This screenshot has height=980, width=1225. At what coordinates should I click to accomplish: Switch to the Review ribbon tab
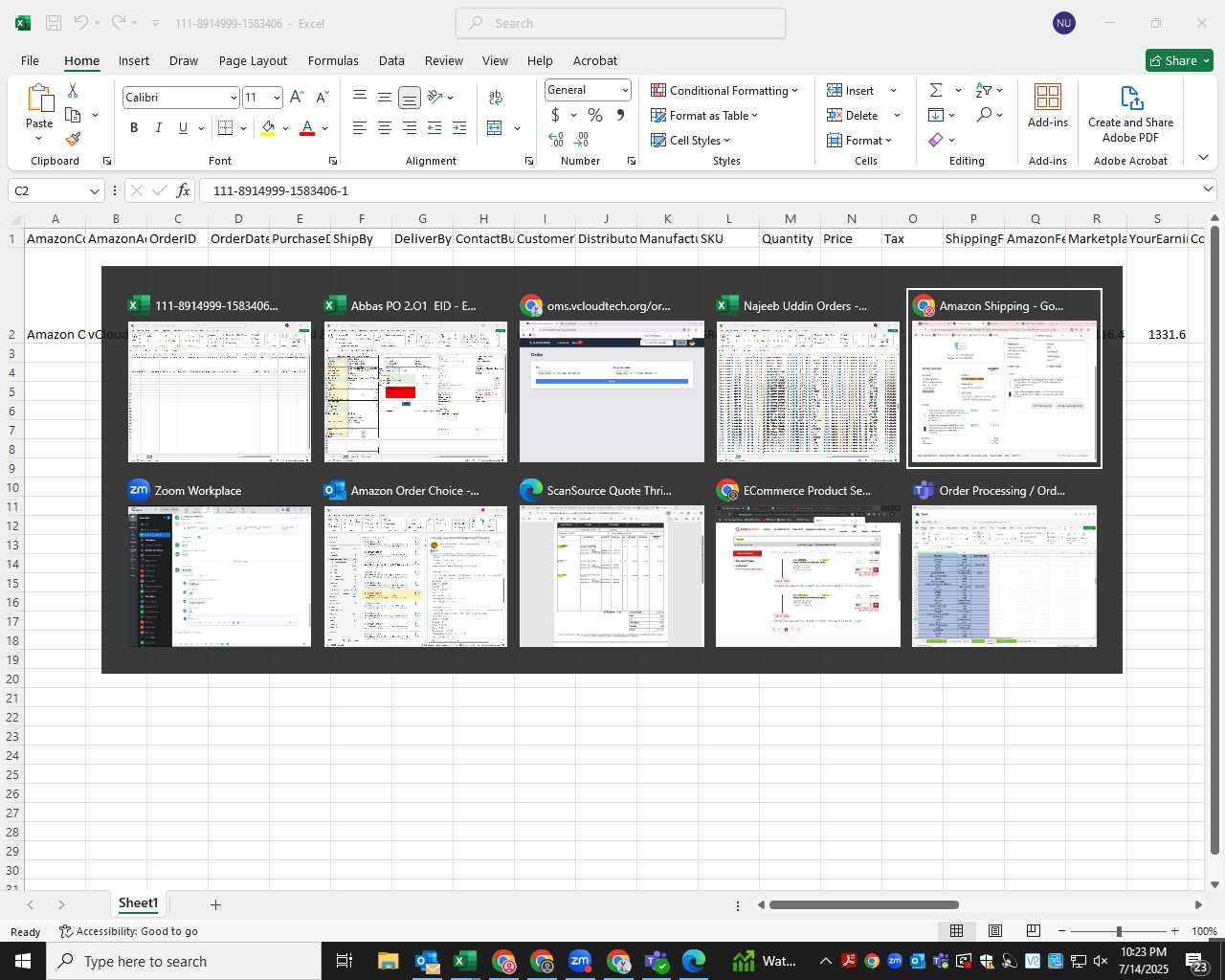tap(444, 60)
